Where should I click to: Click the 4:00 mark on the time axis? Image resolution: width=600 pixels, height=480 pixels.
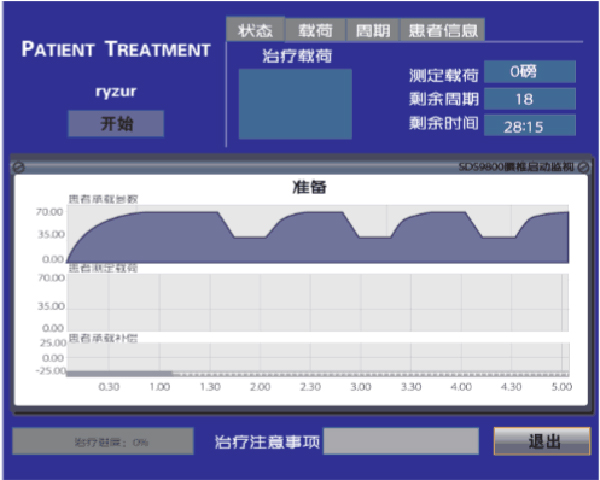pos(461,386)
